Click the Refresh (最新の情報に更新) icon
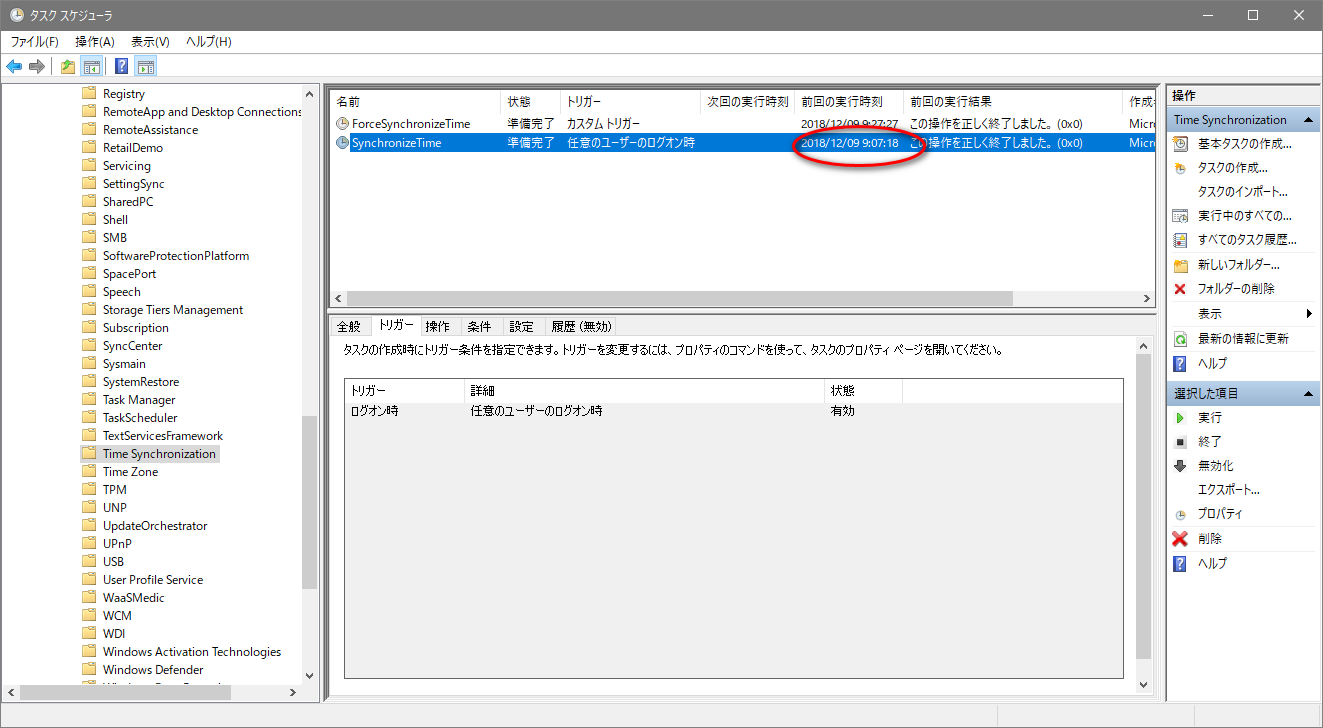The width and height of the screenshot is (1323, 728). point(1180,339)
